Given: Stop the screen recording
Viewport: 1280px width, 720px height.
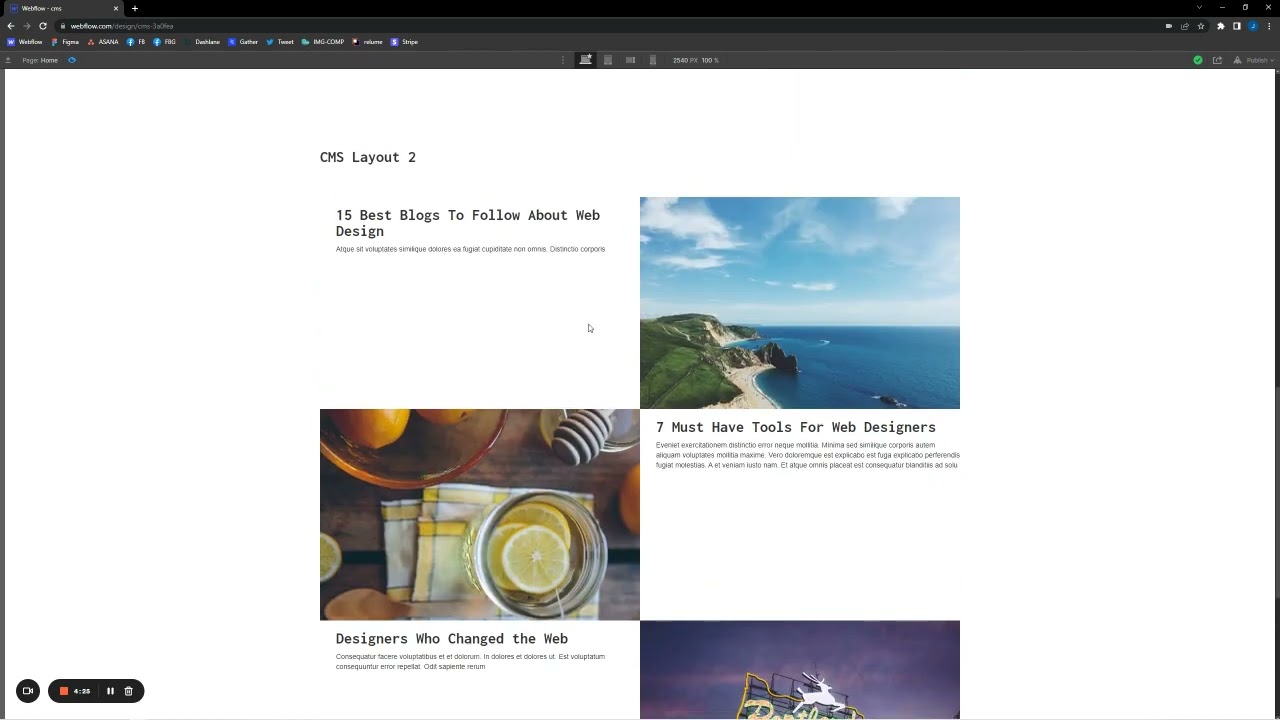Looking at the screenshot, I should (64, 691).
